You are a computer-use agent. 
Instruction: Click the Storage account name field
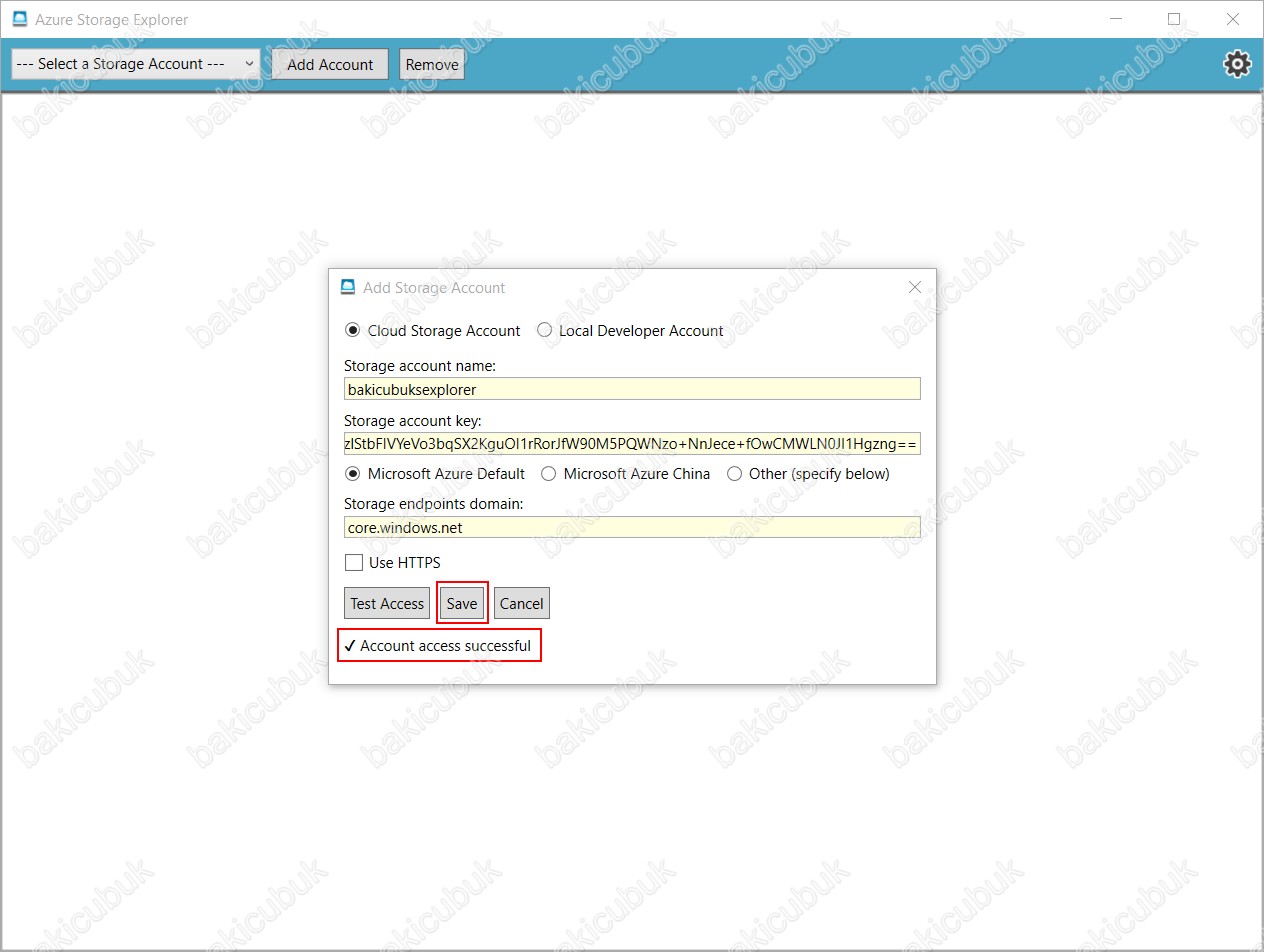(x=632, y=389)
